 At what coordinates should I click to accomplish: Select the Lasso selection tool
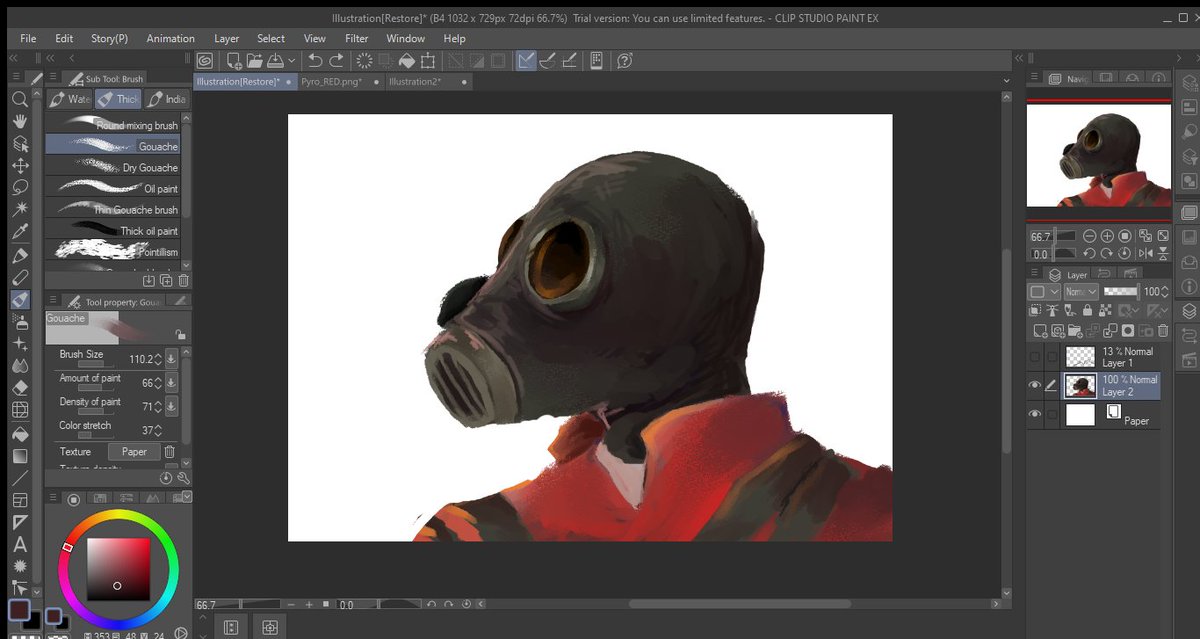(x=19, y=187)
